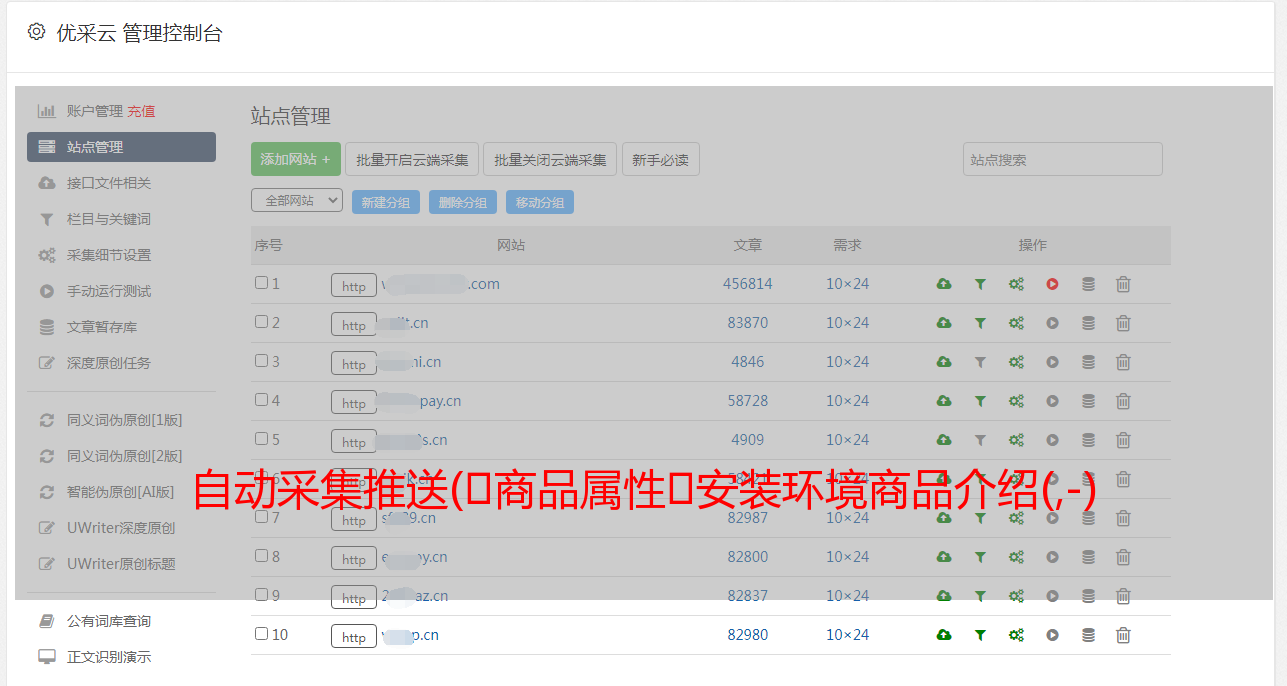Open the 全部网站 group dropdown
The height and width of the screenshot is (686, 1287).
(297, 201)
